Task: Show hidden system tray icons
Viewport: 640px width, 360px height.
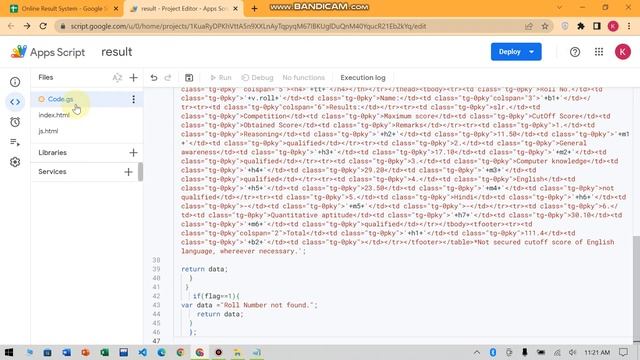Action: (477, 352)
